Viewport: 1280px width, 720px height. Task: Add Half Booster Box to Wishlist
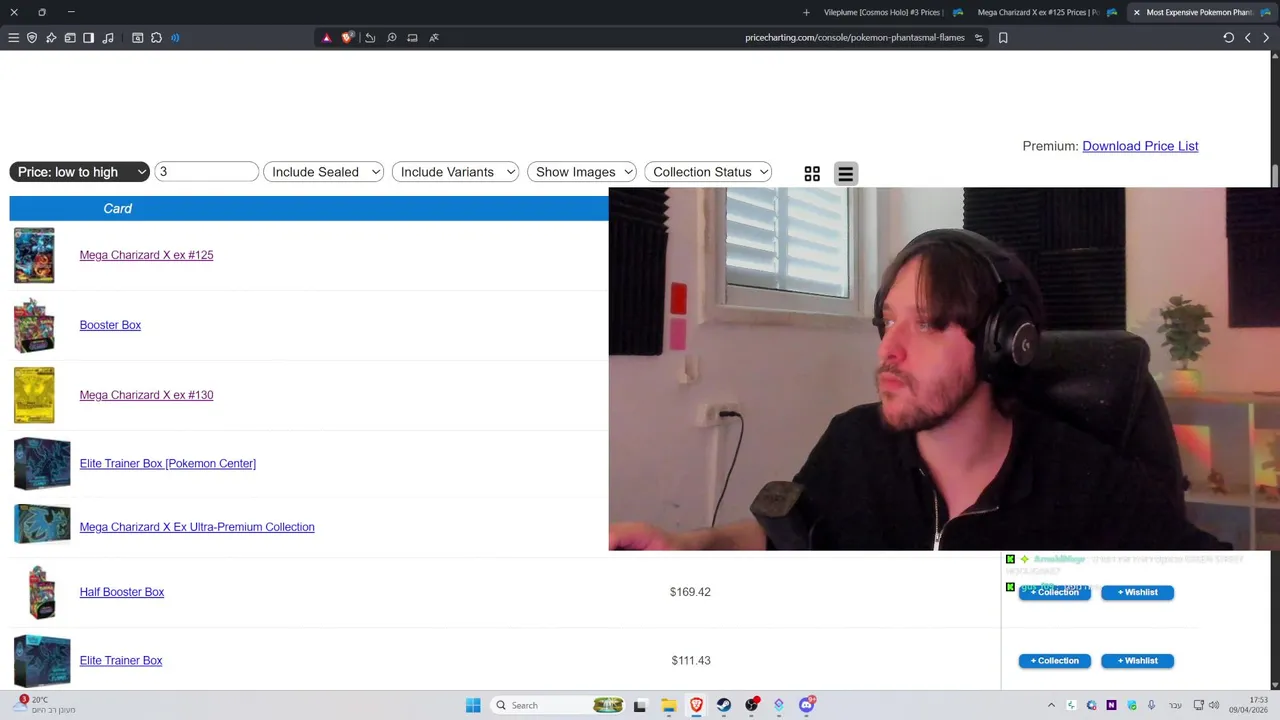(x=1137, y=592)
